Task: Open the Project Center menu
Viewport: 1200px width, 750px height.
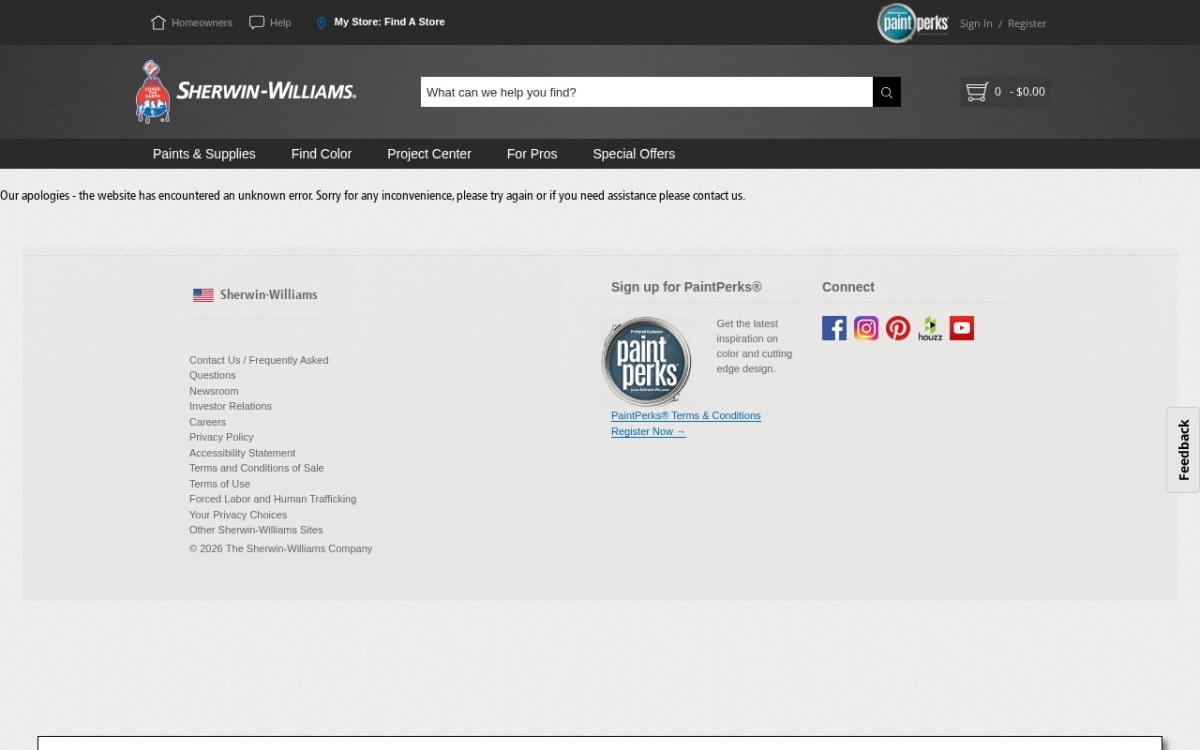Action: click(x=429, y=154)
